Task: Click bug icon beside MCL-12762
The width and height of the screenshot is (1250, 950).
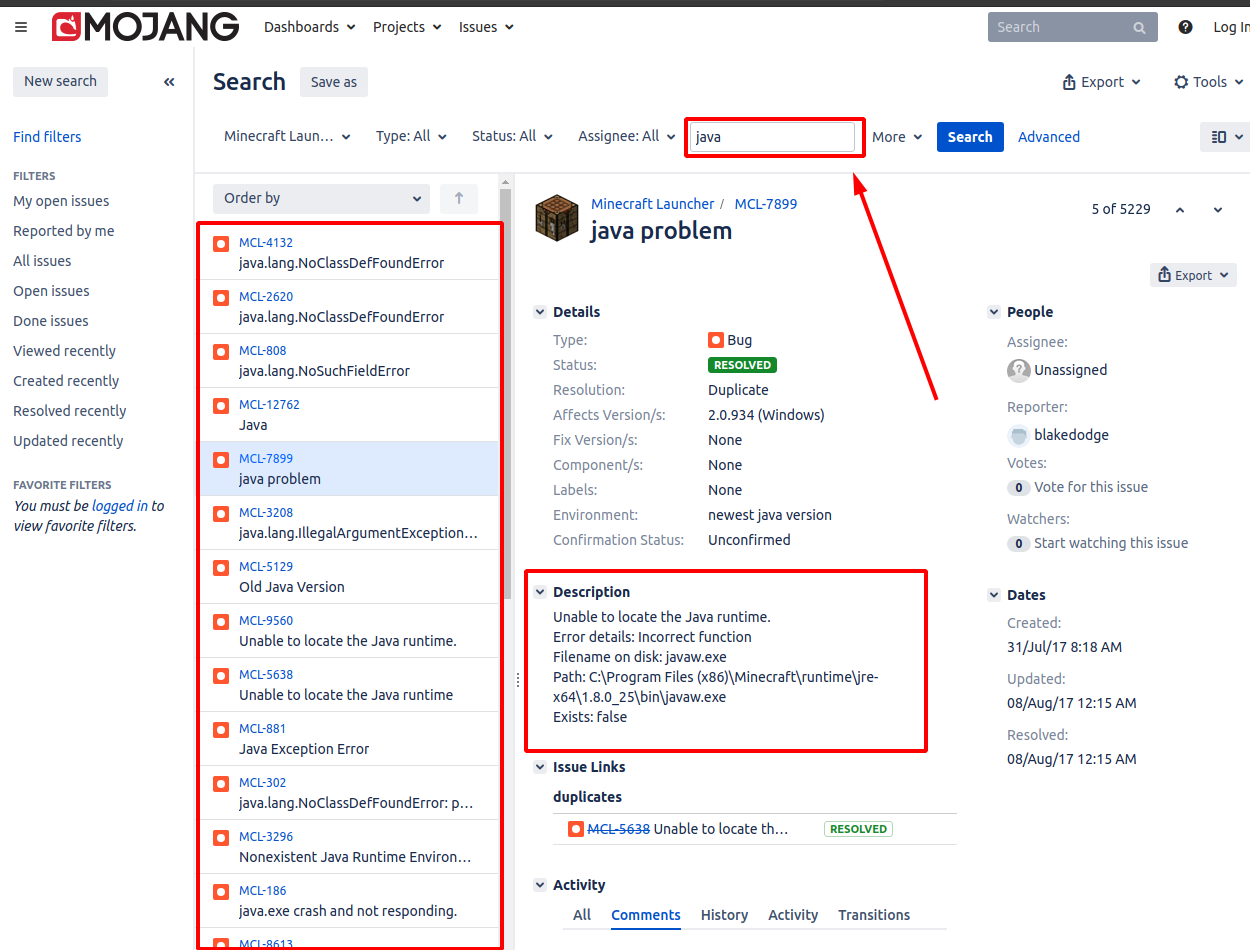Action: tap(221, 405)
